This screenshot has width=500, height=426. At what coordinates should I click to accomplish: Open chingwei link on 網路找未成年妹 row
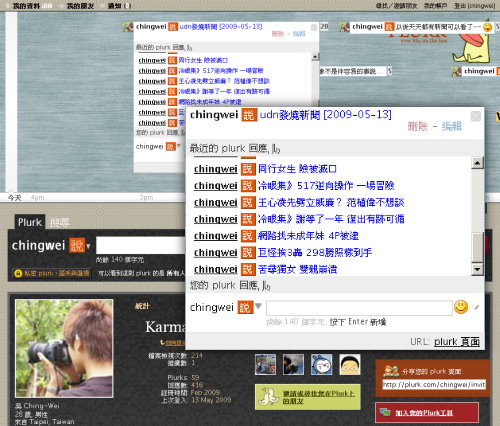pos(215,236)
